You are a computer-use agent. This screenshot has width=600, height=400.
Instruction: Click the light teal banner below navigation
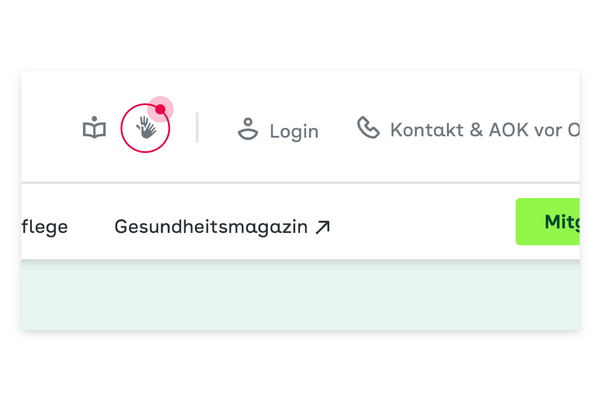pyautogui.click(x=300, y=295)
